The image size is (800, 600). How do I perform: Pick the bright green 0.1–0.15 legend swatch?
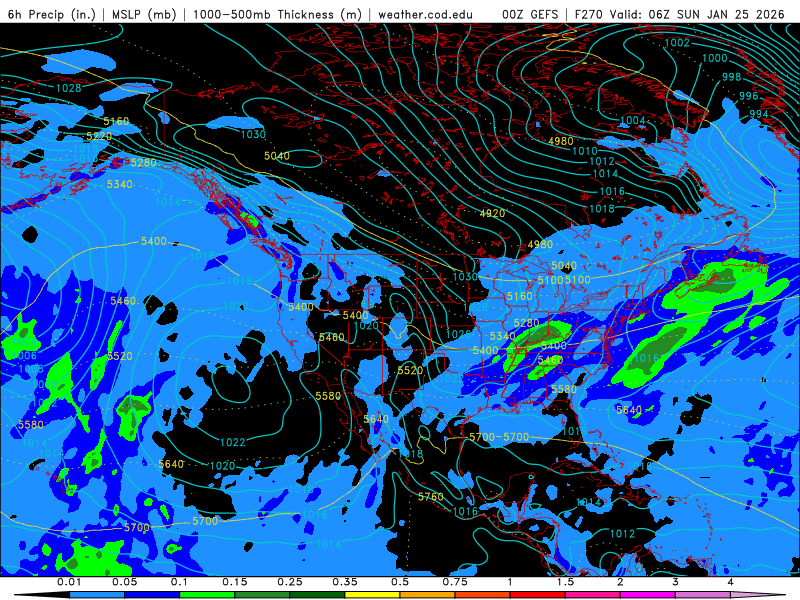[207, 595]
